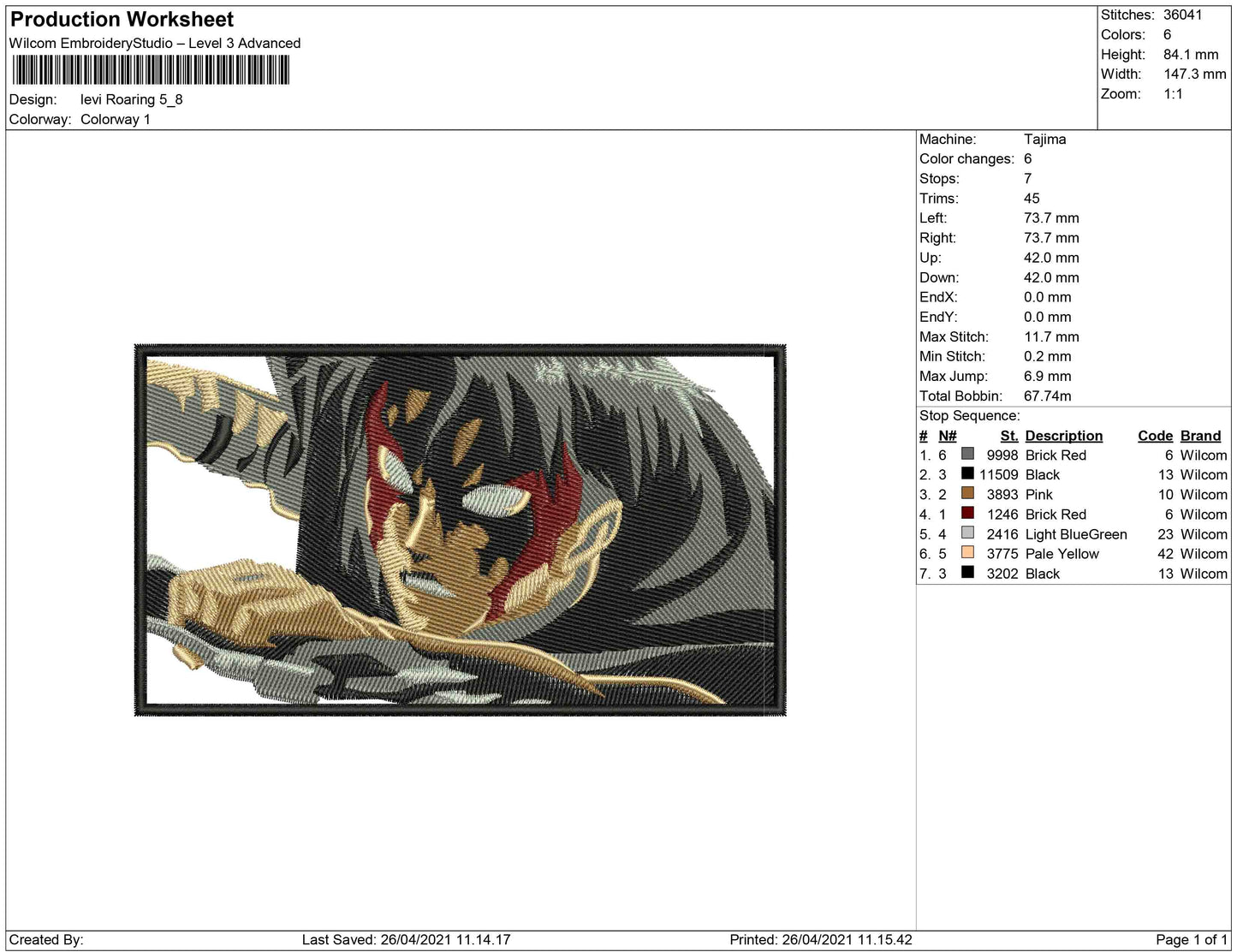Click the Machine value Tajima
Viewport: 1237px width, 952px height.
pos(1045,139)
